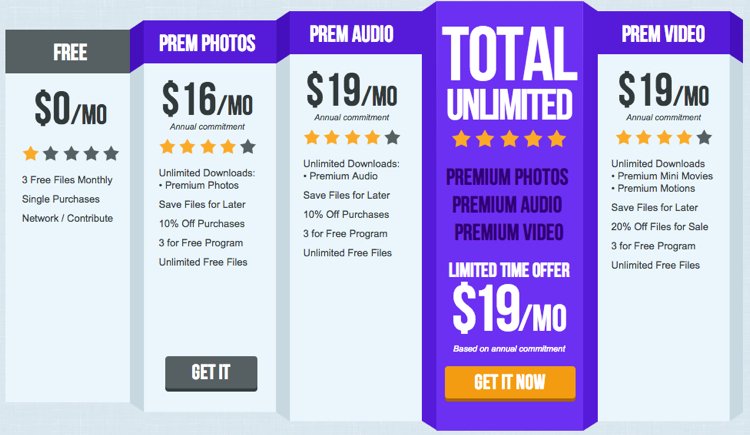Screen dimensions: 750x435
Task: Click the PREMIUM VIDEO text in purple column
Action: click(x=509, y=233)
